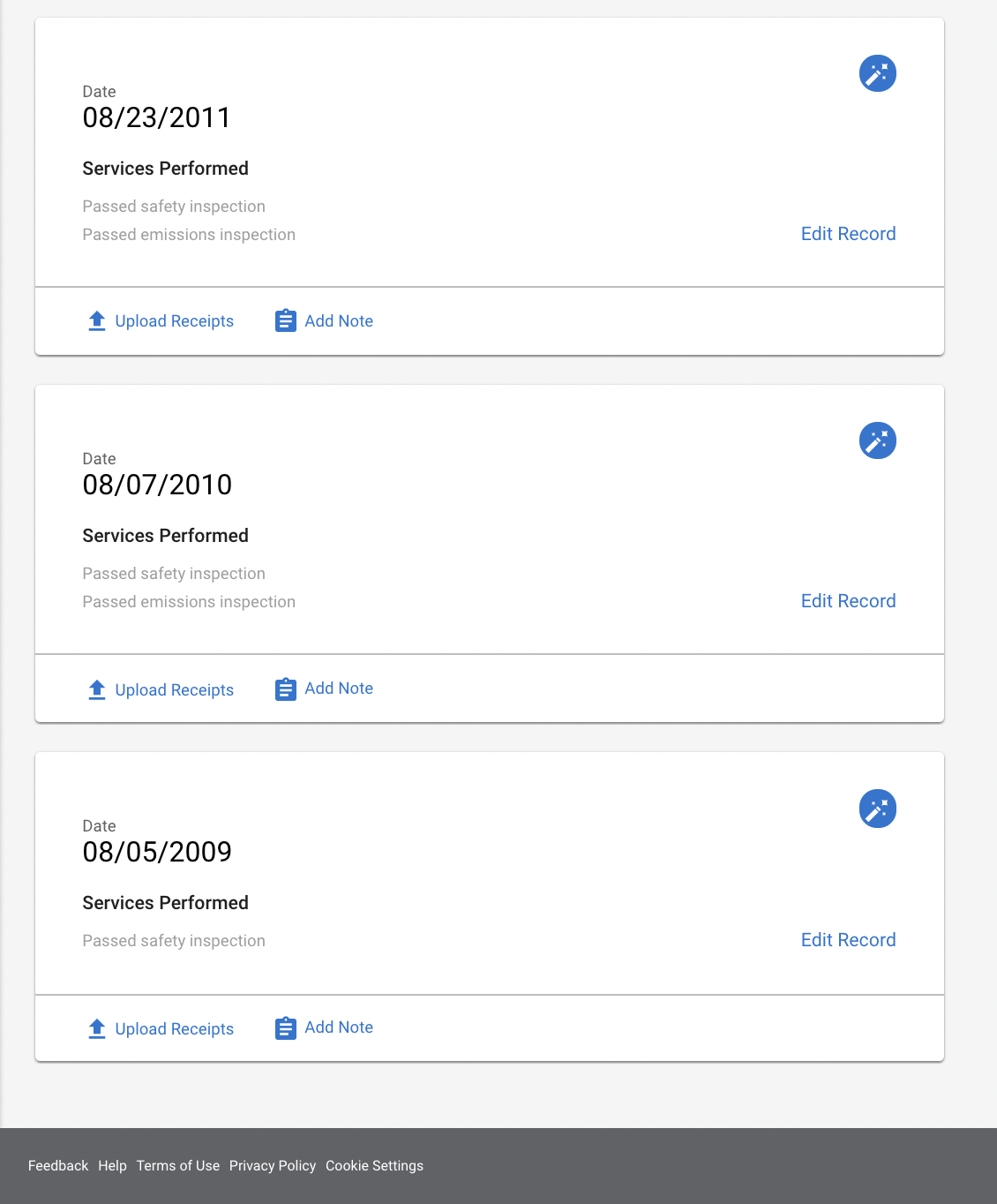Click magic wand icon on 08/23/2011 record
Screen dimensions: 997x1204
click(x=878, y=73)
